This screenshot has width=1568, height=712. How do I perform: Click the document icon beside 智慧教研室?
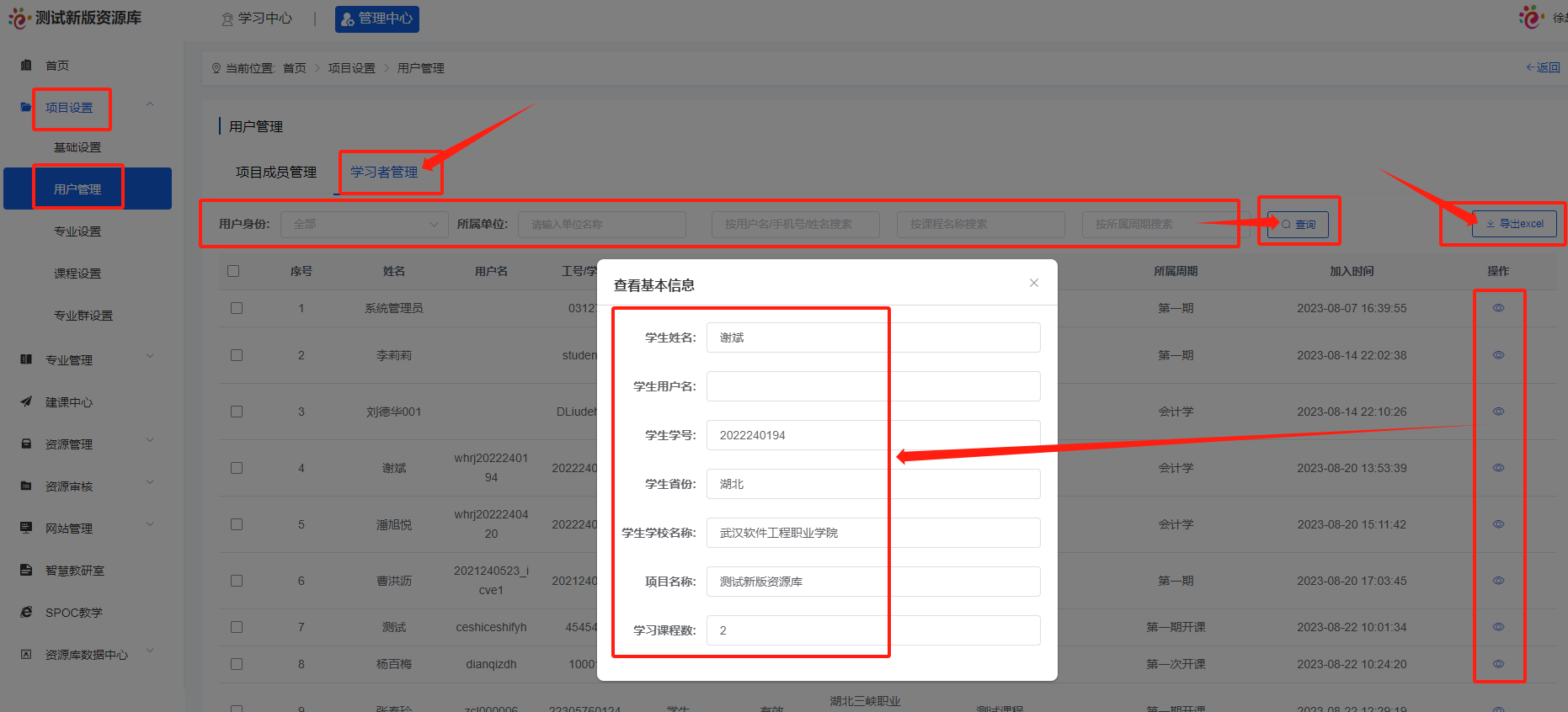(26, 570)
